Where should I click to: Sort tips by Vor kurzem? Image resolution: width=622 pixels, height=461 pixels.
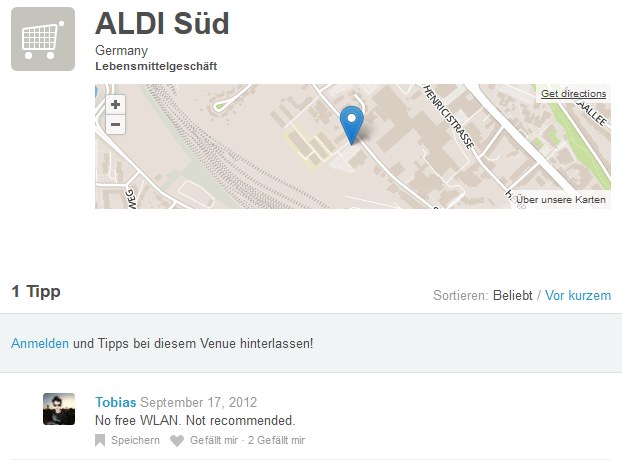(577, 296)
